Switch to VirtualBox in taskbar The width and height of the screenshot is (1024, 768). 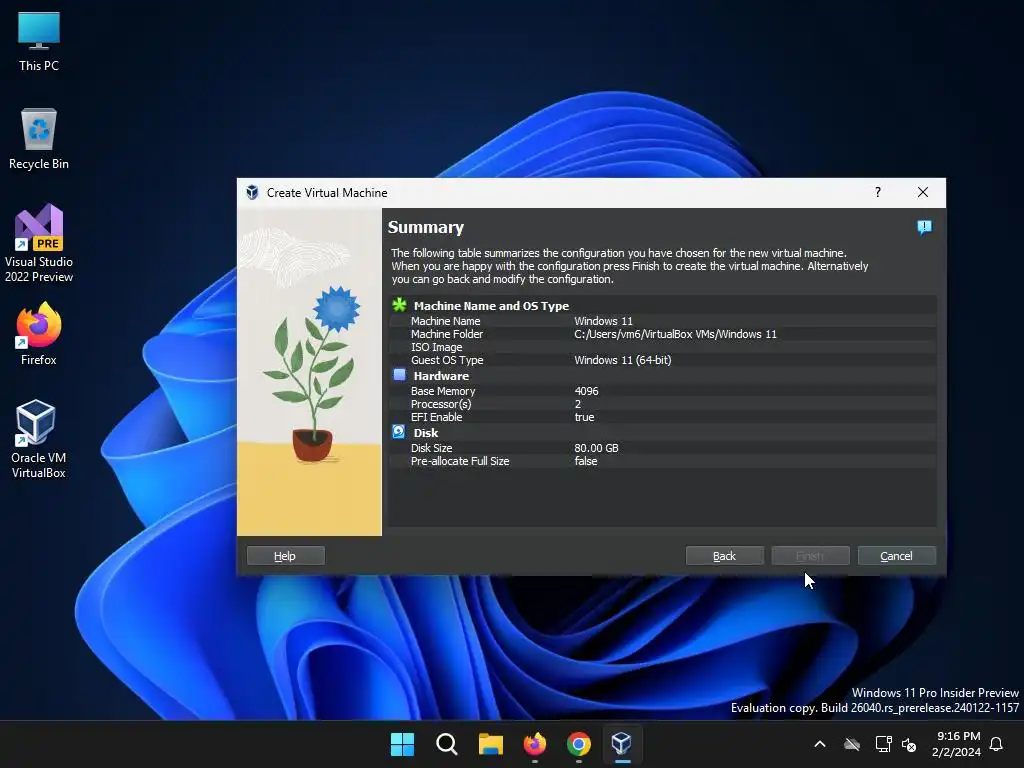622,744
